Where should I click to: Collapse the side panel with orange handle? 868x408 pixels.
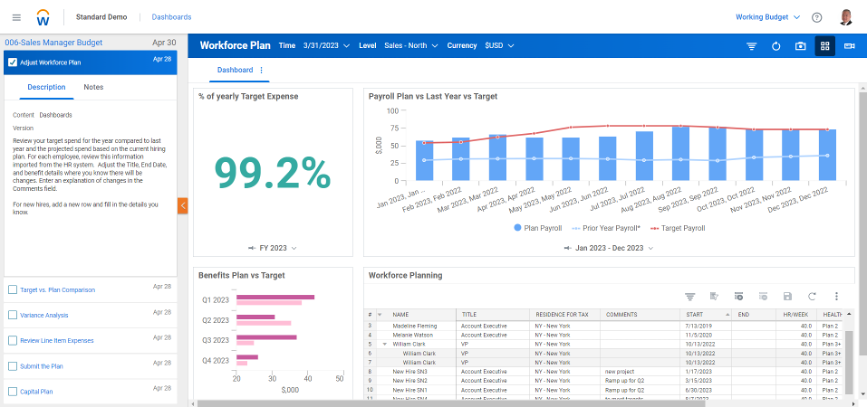[183, 205]
